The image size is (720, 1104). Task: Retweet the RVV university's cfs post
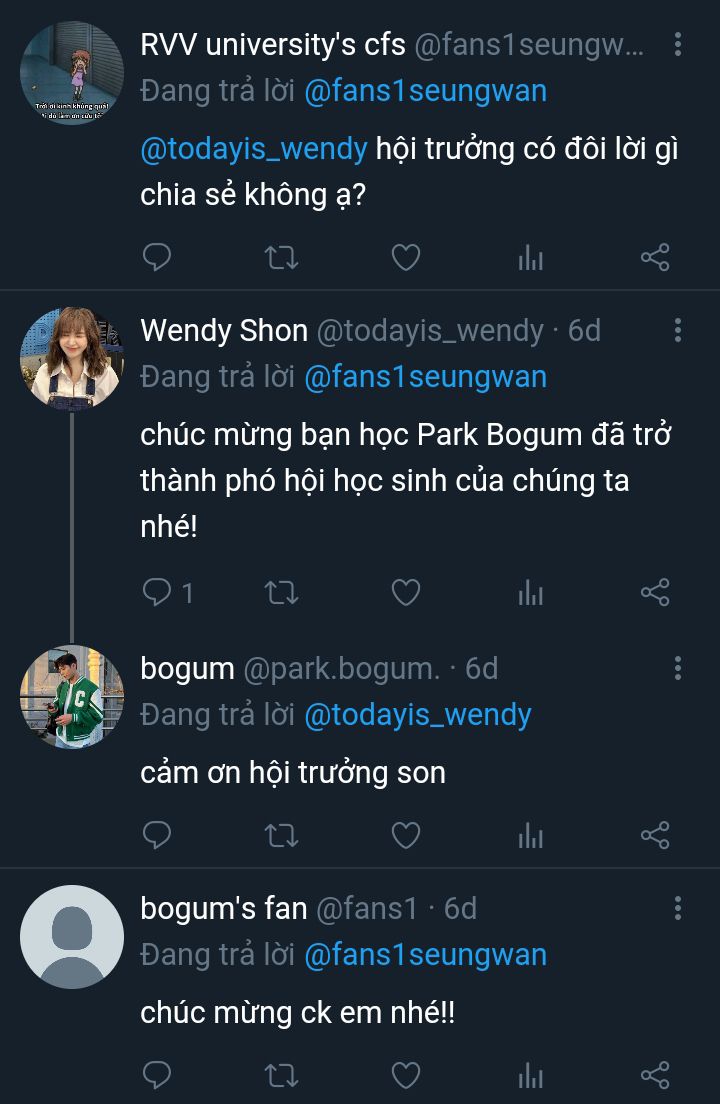pyautogui.click(x=281, y=258)
